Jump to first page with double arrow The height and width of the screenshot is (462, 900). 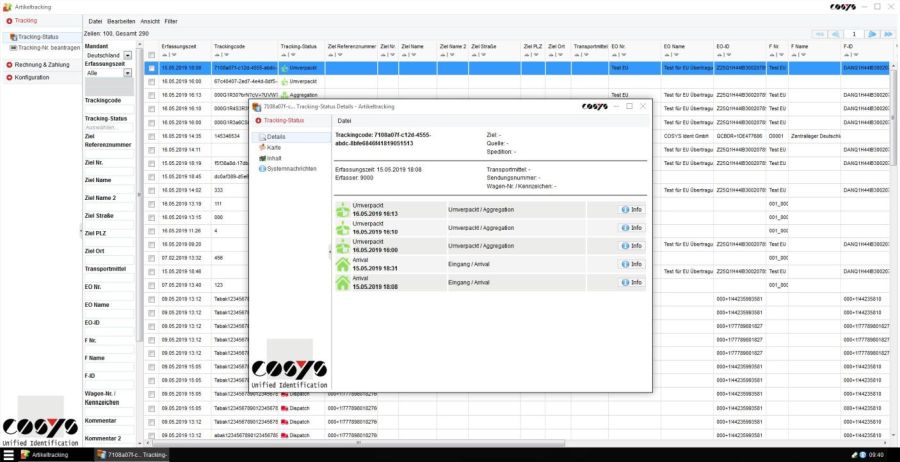819,34
